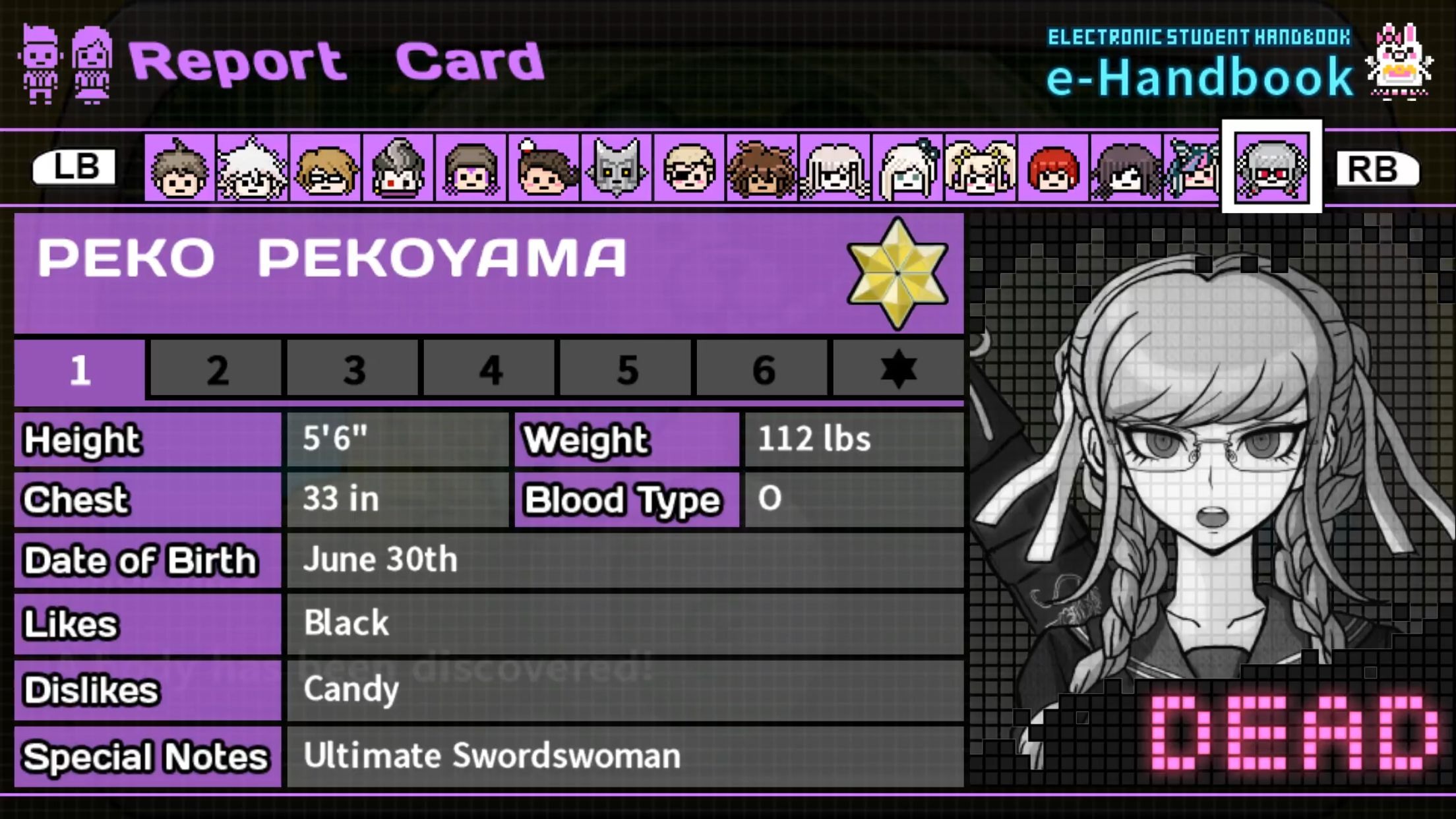Image resolution: width=1456 pixels, height=819 pixels.
Task: Click the highlighted Peko avatar with red eyes
Action: click(x=1272, y=167)
